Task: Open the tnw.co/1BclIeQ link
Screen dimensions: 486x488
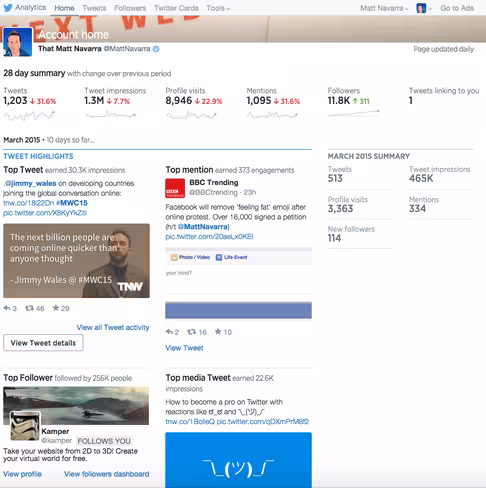Action: click(x=190, y=422)
